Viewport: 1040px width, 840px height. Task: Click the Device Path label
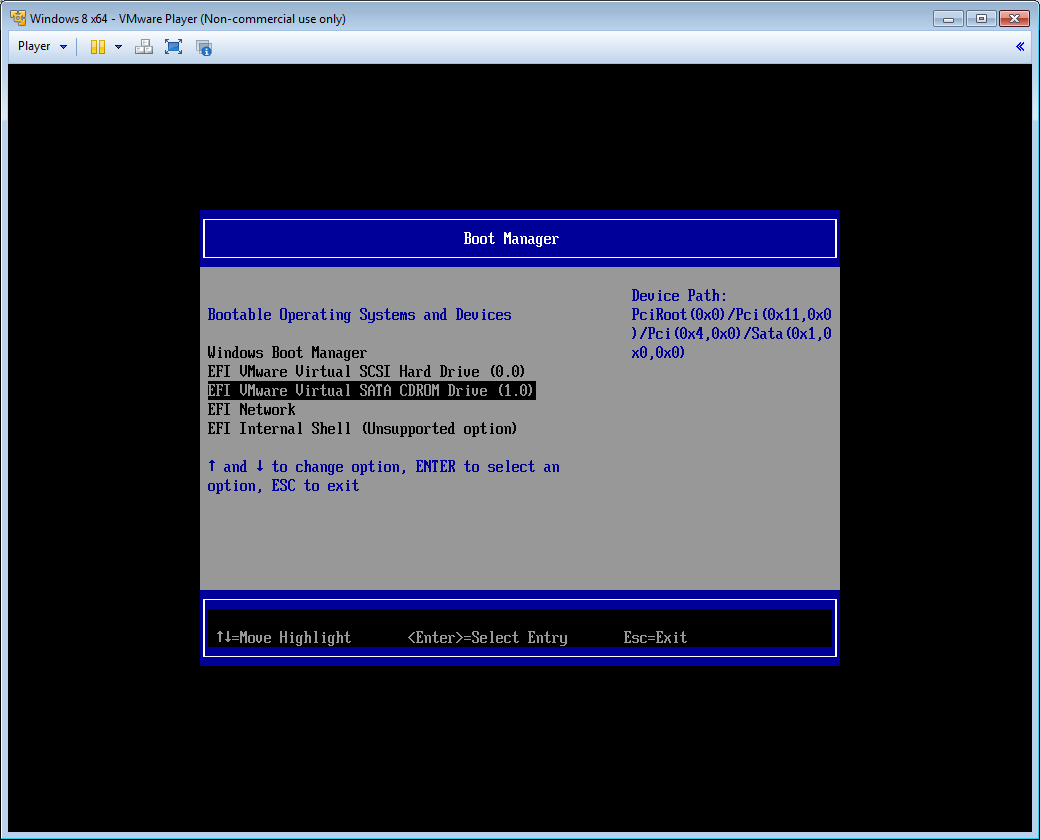(x=679, y=295)
